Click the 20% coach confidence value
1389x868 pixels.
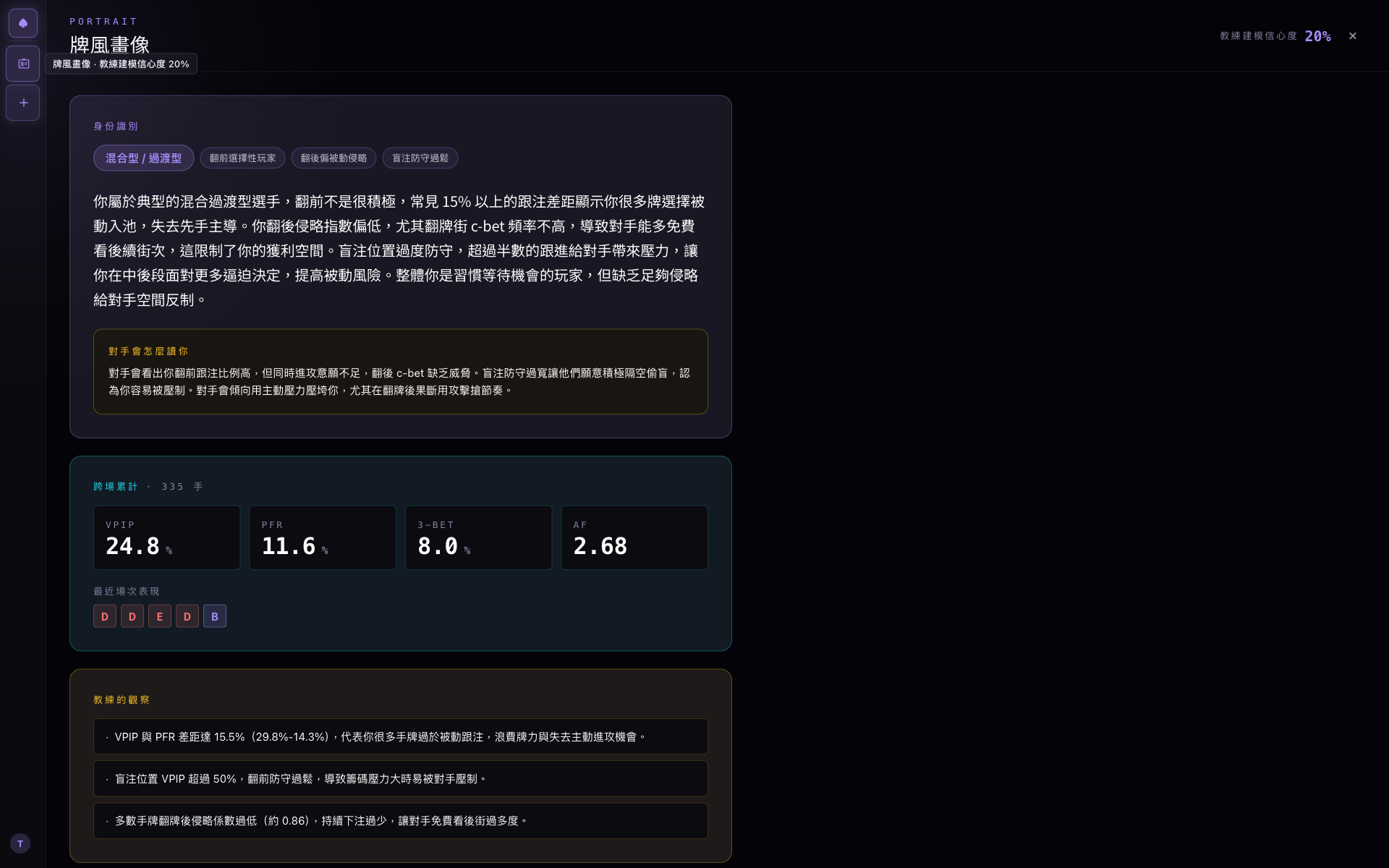1317,36
